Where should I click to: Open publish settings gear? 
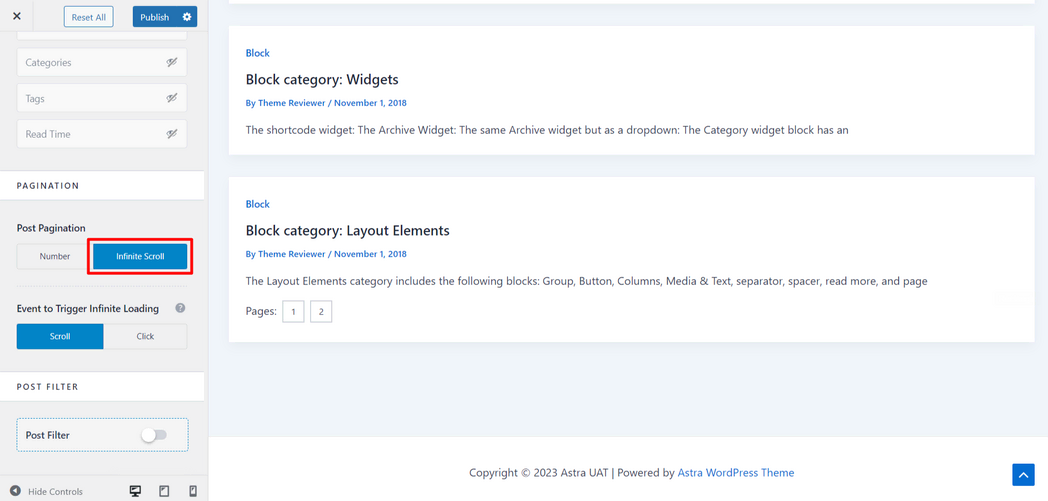coord(187,17)
